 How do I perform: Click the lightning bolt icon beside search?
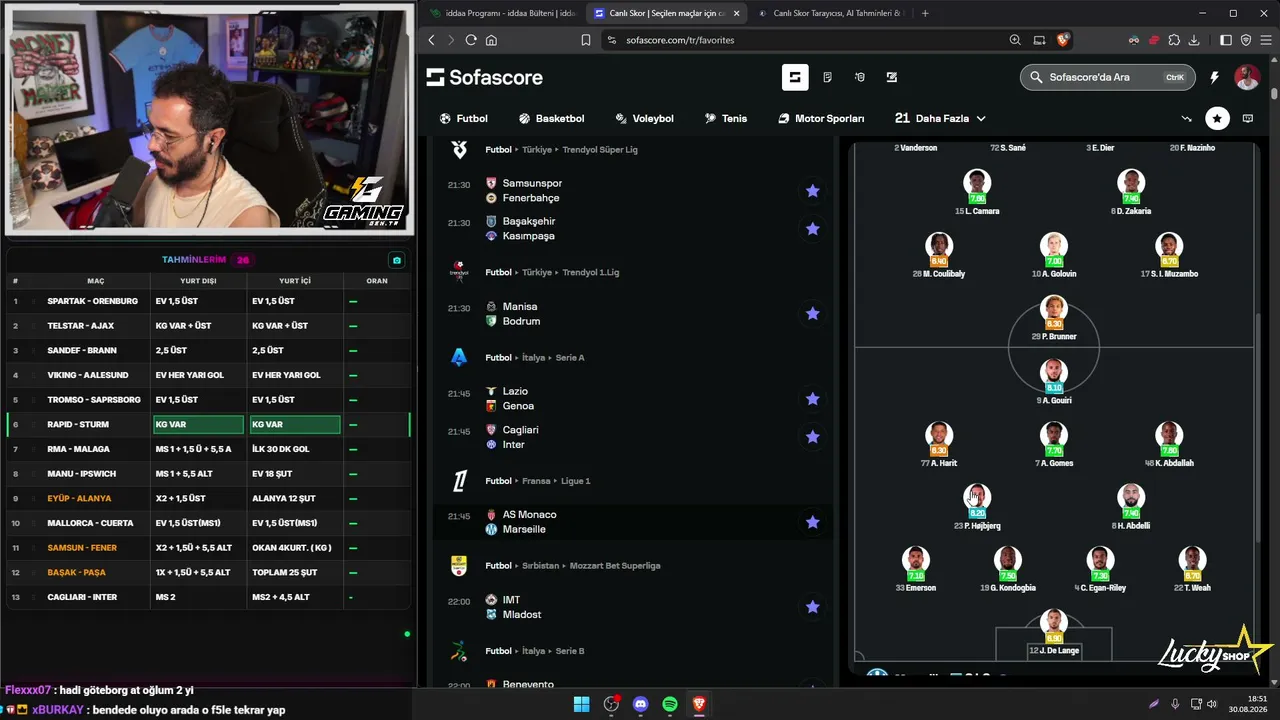coord(1214,77)
